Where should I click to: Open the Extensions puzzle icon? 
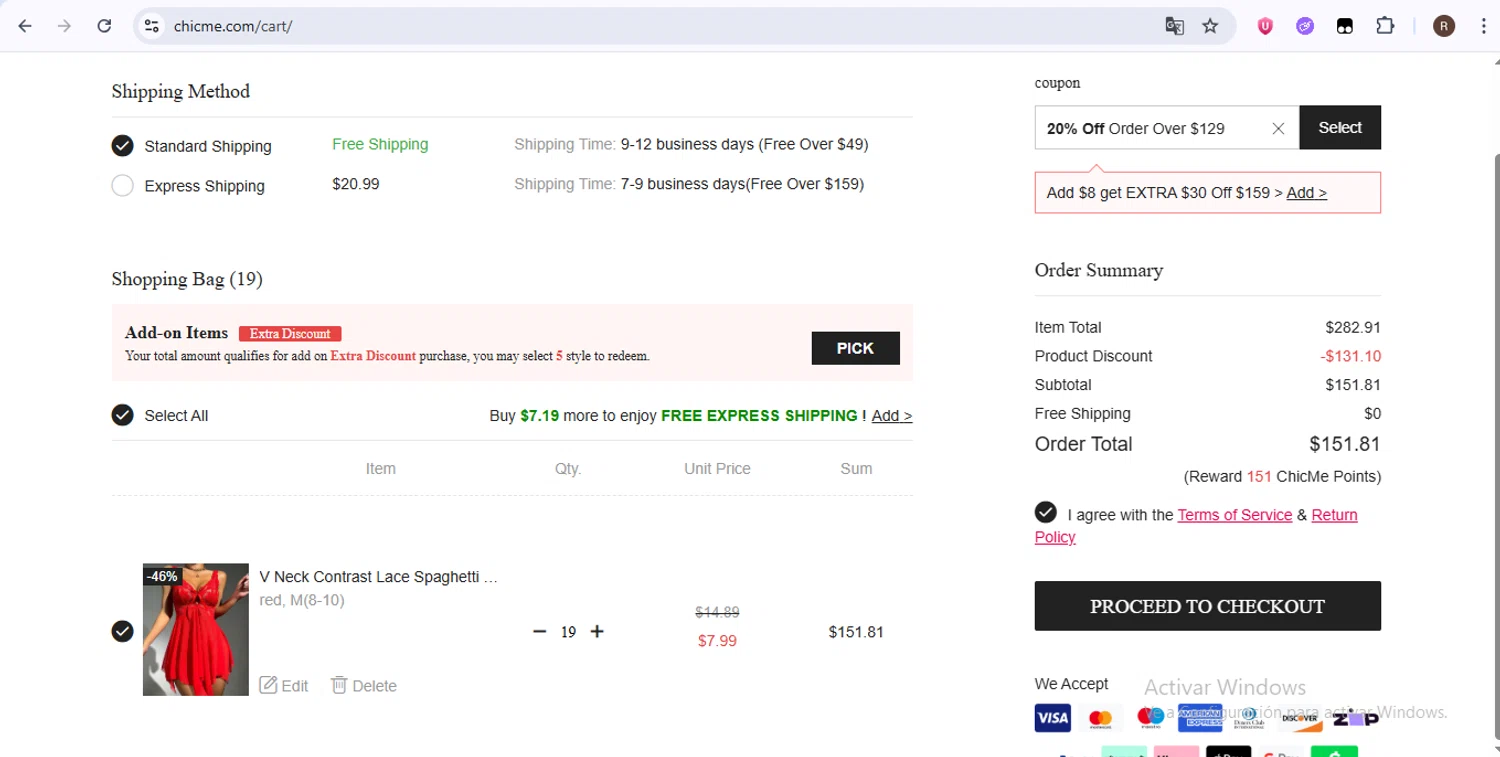click(1385, 26)
